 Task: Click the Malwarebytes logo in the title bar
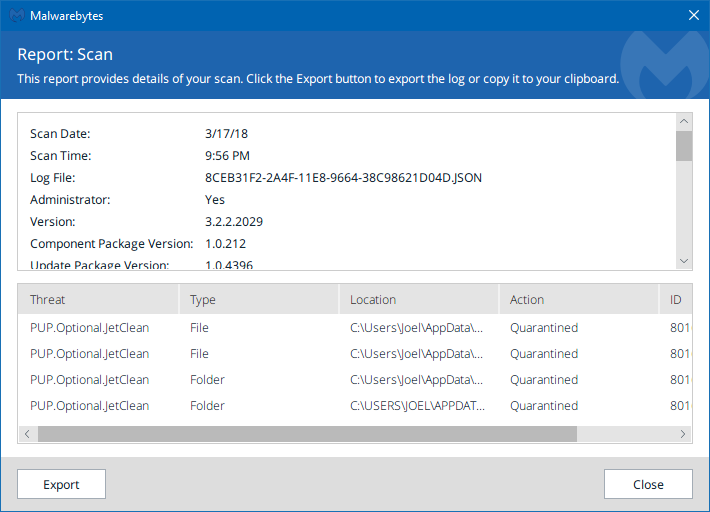16,16
